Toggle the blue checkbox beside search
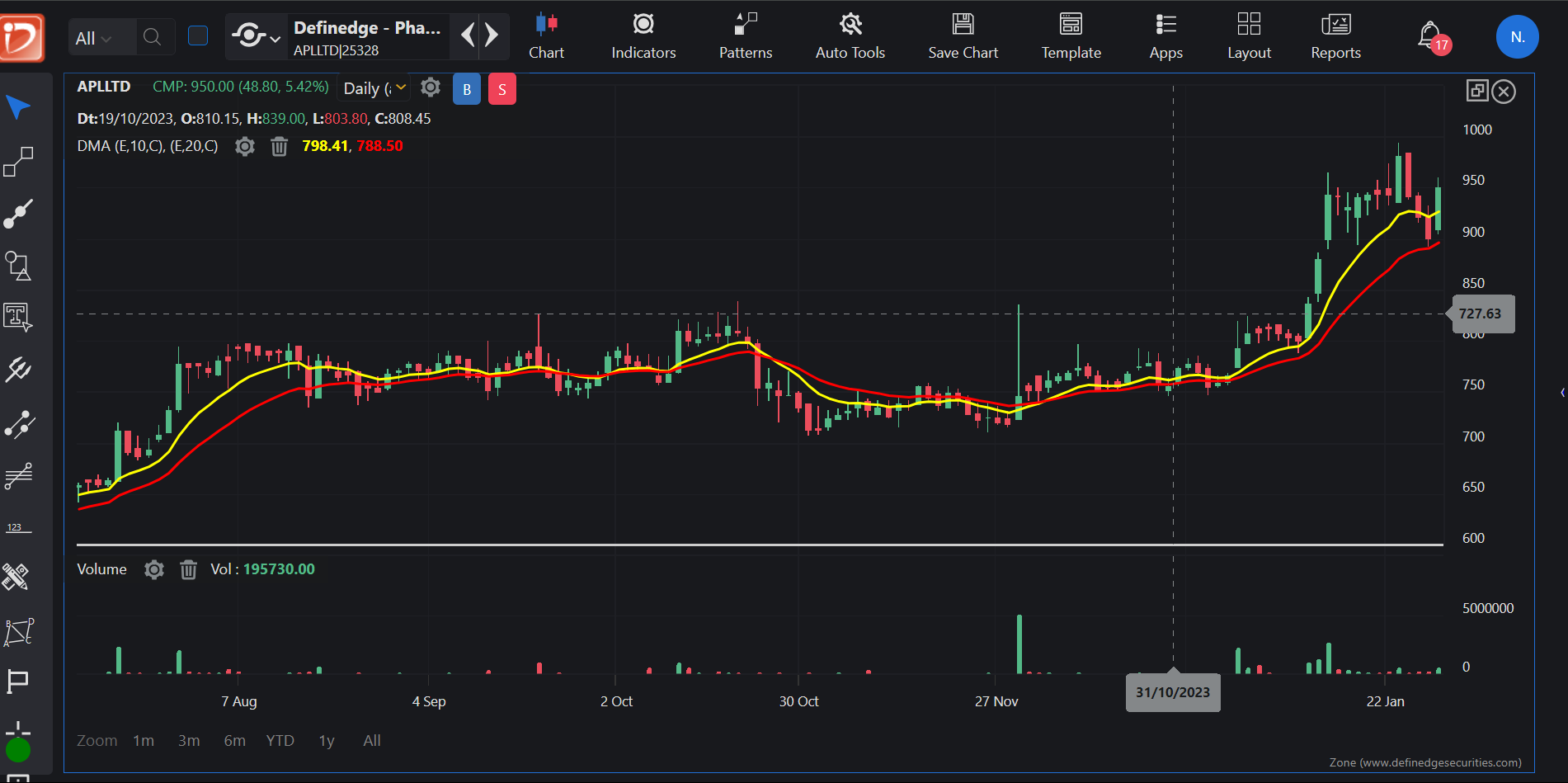This screenshot has width=1568, height=783. pos(198,35)
